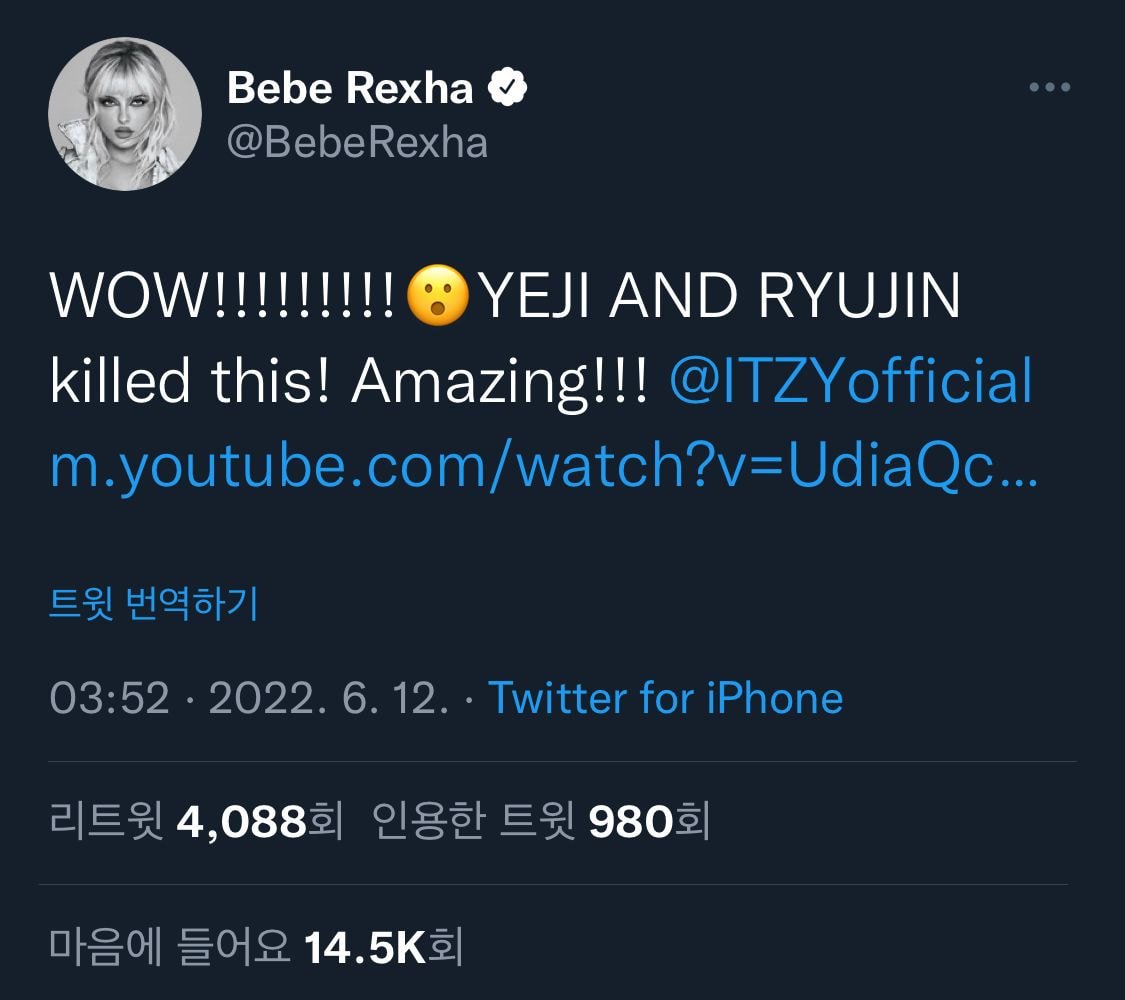Open the @ITZYofficial mention
Screen dimensions: 1125x1000
(x=851, y=382)
